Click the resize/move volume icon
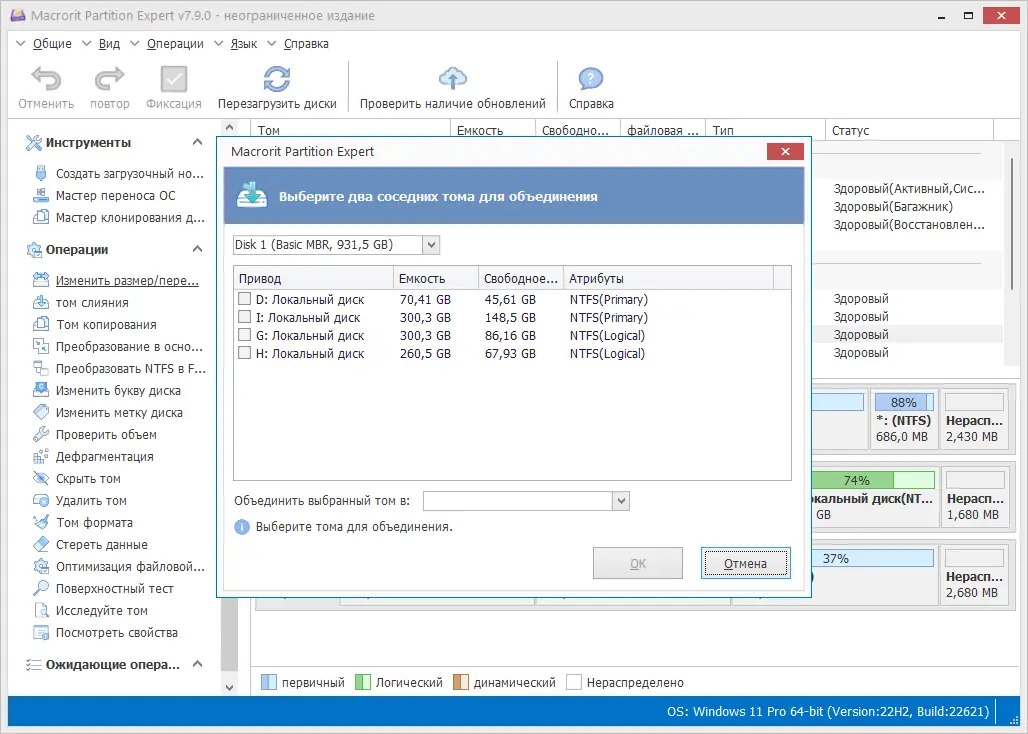Image resolution: width=1028 pixels, height=734 pixels. (41, 280)
